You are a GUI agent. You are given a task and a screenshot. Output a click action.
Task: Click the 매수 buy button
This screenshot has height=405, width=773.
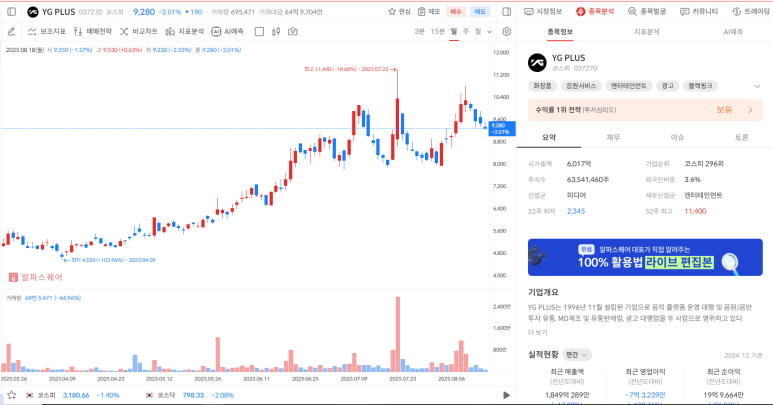(456, 11)
